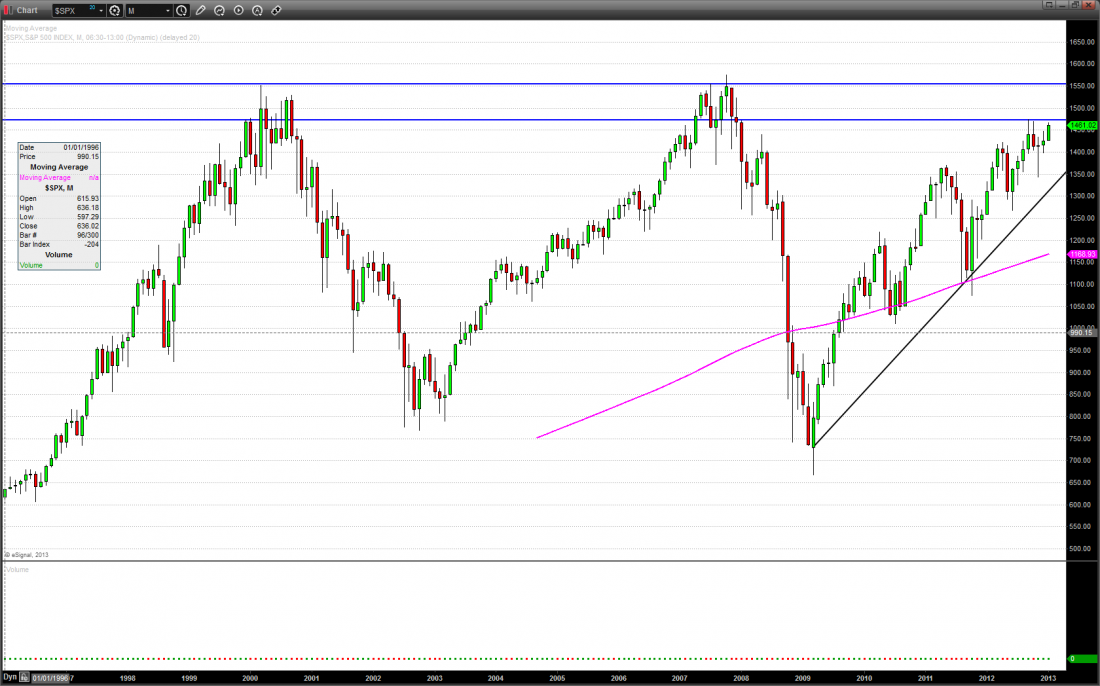Click the pink 1168.93 moving average price tag
The height and width of the screenshot is (686, 1100).
(1082, 255)
